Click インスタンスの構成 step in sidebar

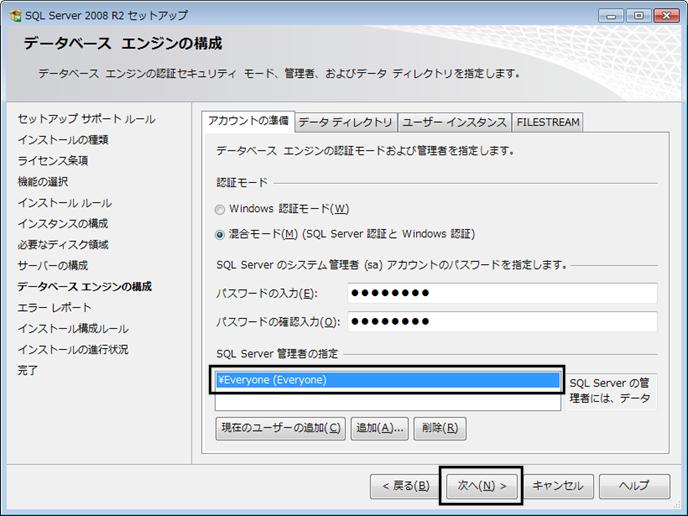coord(63,224)
